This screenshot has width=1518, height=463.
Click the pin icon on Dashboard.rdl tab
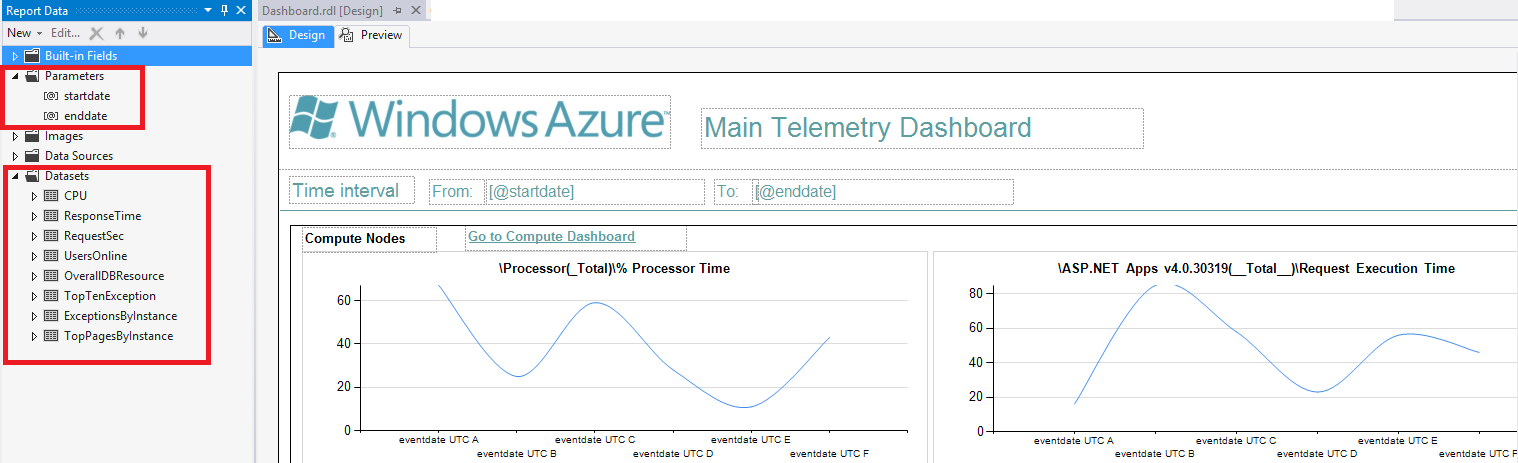pos(398,10)
